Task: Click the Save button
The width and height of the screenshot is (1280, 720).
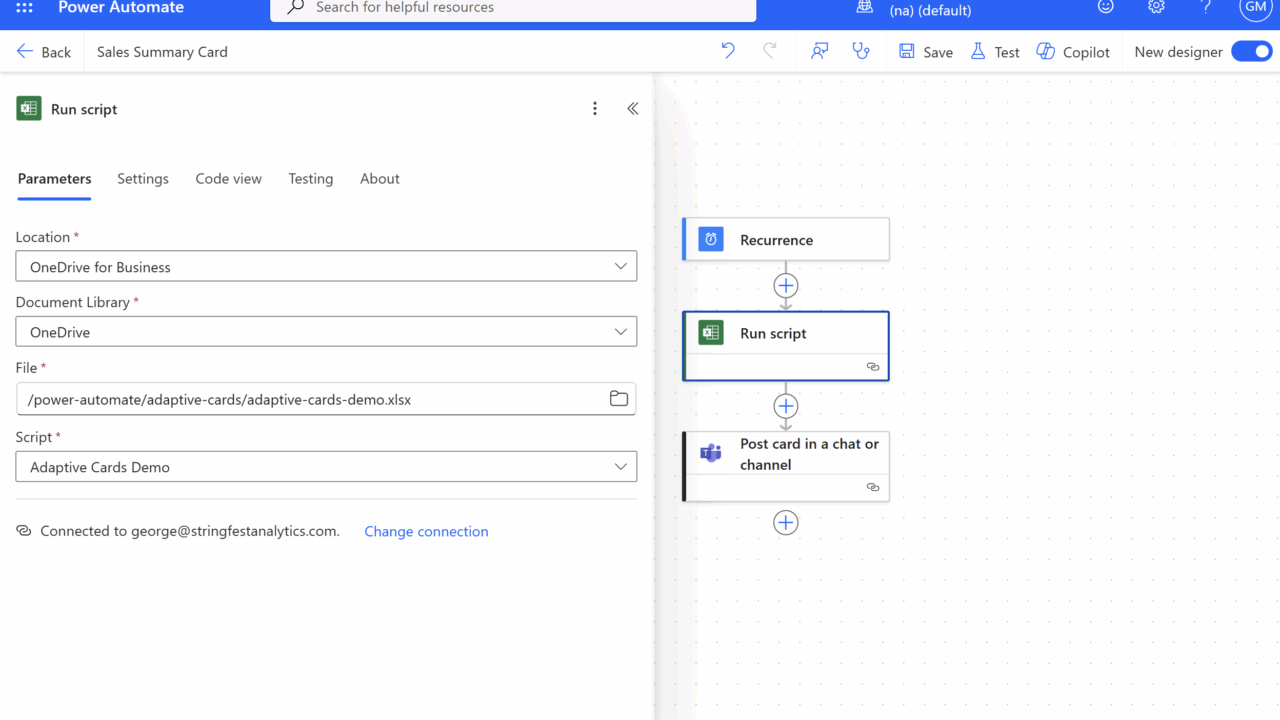Action: [x=926, y=52]
